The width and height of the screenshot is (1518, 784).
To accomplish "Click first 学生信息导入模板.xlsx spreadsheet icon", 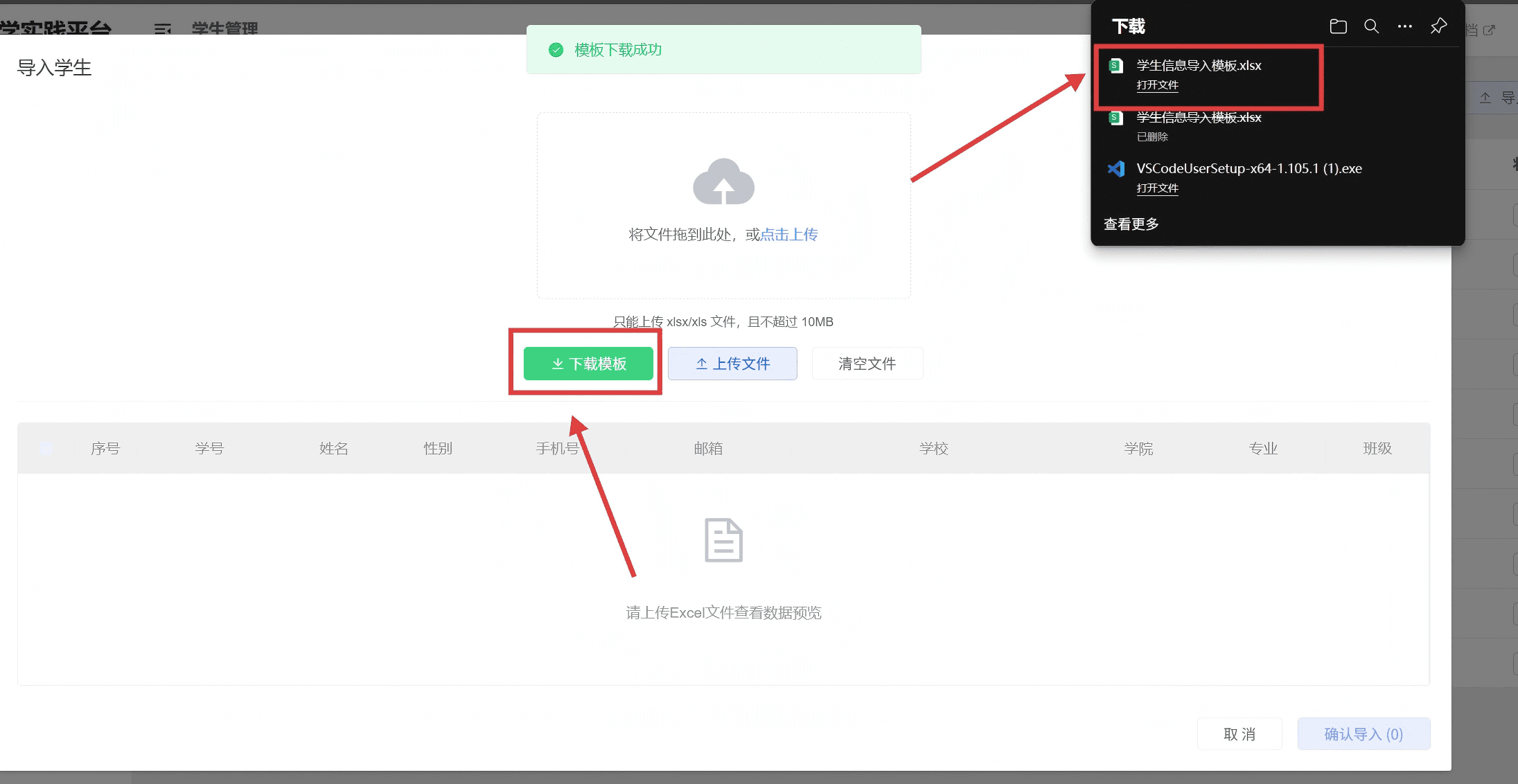I will [x=1115, y=66].
